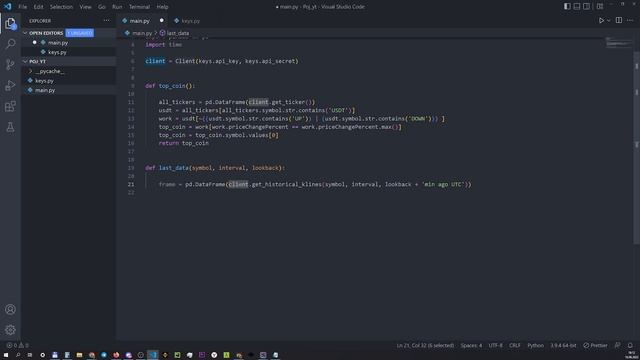Open the File menu
The width and height of the screenshot is (640, 360).
point(22,7)
